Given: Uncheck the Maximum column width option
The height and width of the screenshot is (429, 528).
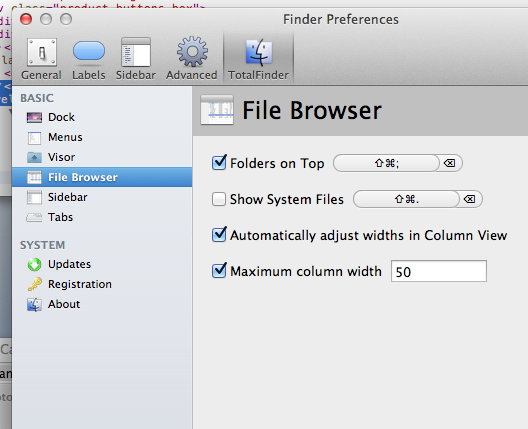Looking at the screenshot, I should coord(219,270).
